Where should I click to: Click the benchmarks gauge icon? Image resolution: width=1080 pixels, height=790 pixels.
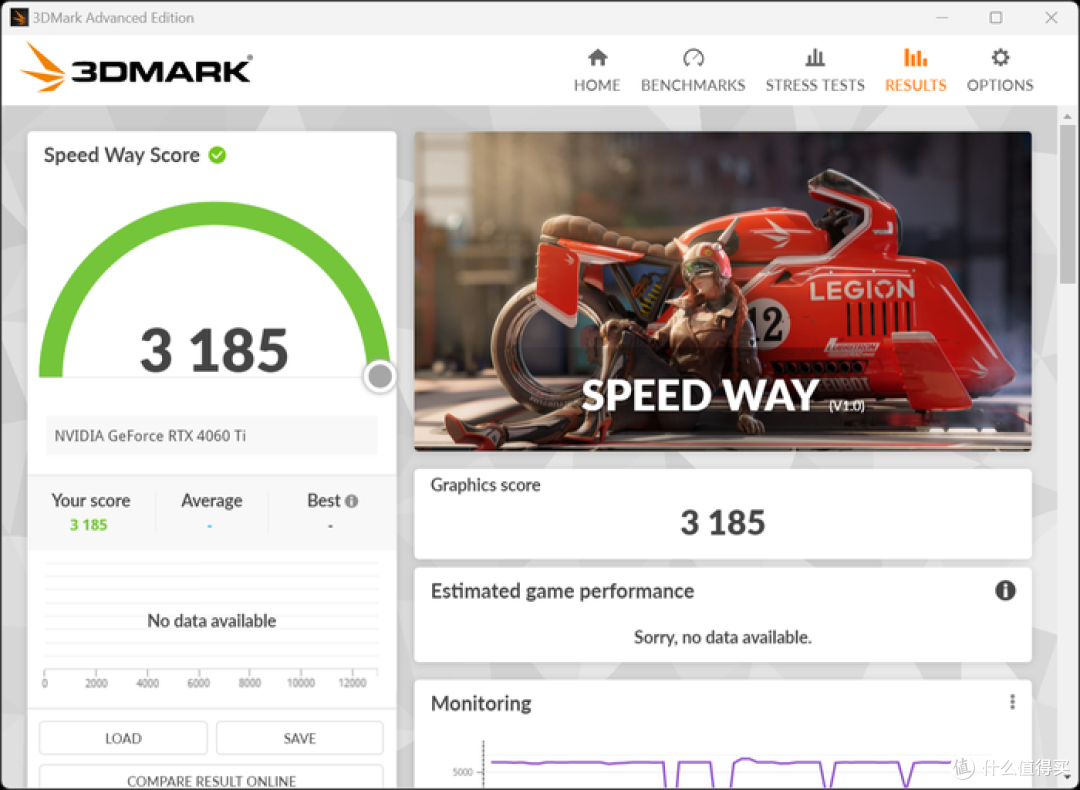693,57
